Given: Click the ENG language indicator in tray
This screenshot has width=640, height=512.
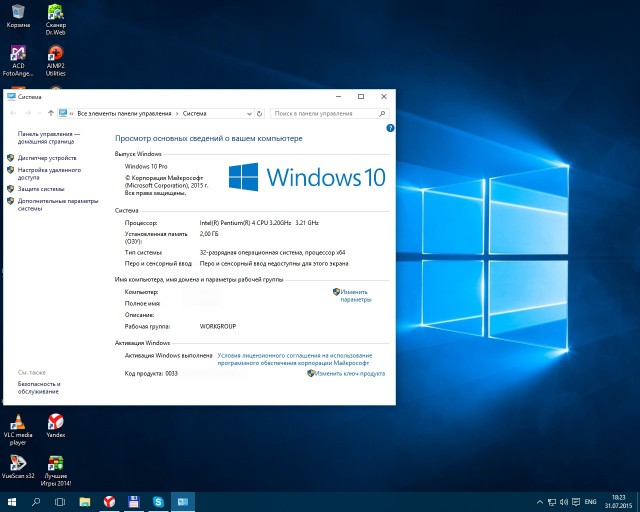Looking at the screenshot, I should 591,501.
